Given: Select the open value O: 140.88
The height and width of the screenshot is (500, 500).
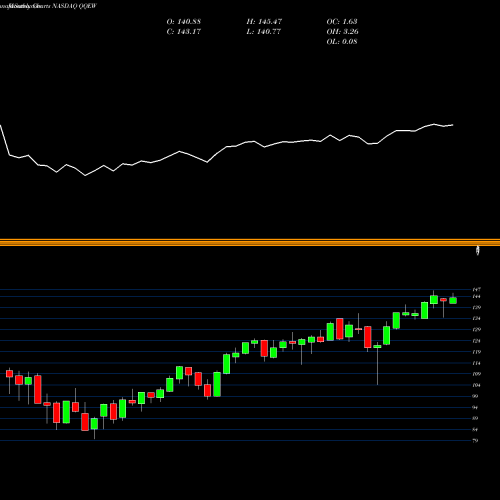Looking at the screenshot, I should tap(184, 22).
